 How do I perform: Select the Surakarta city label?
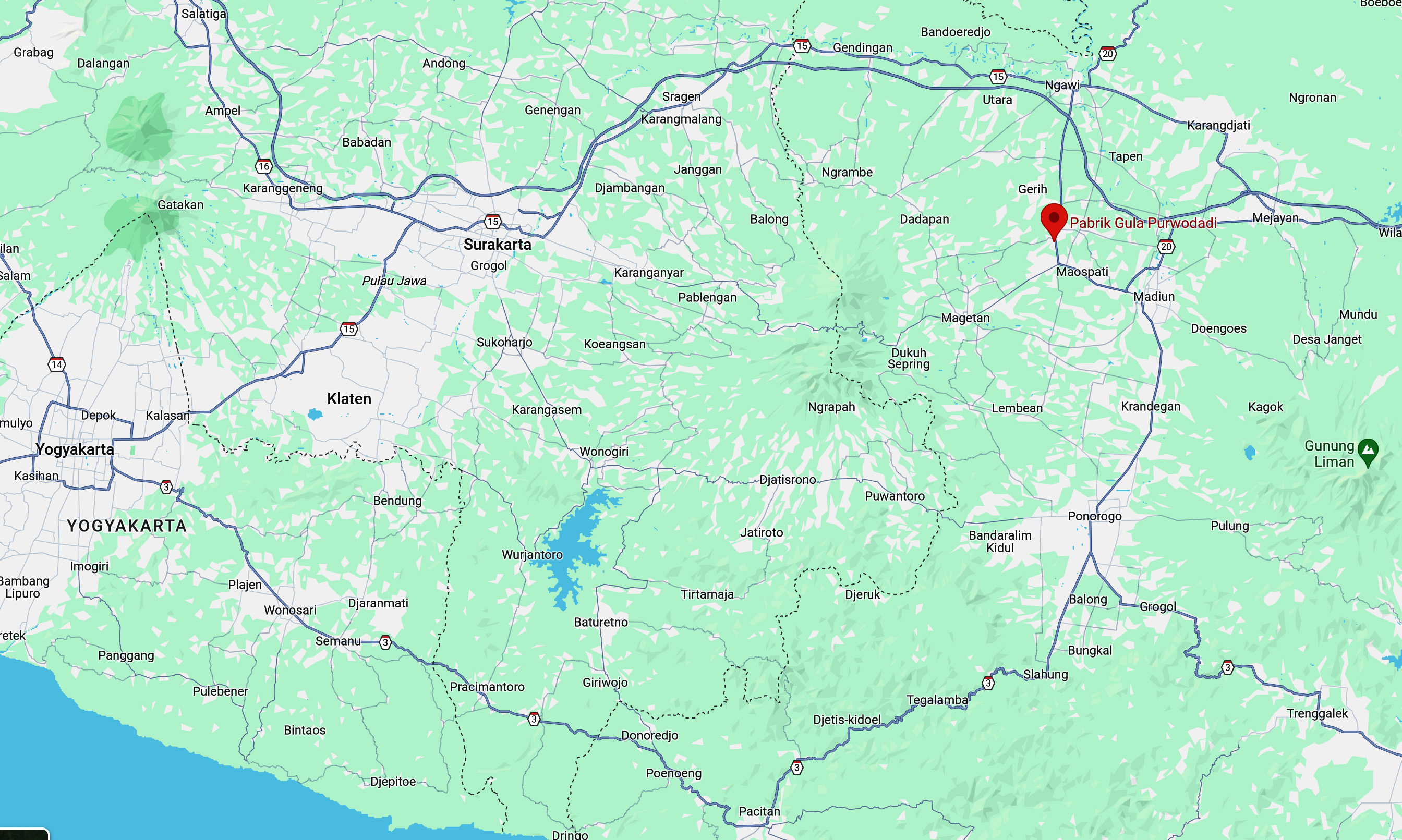point(497,245)
